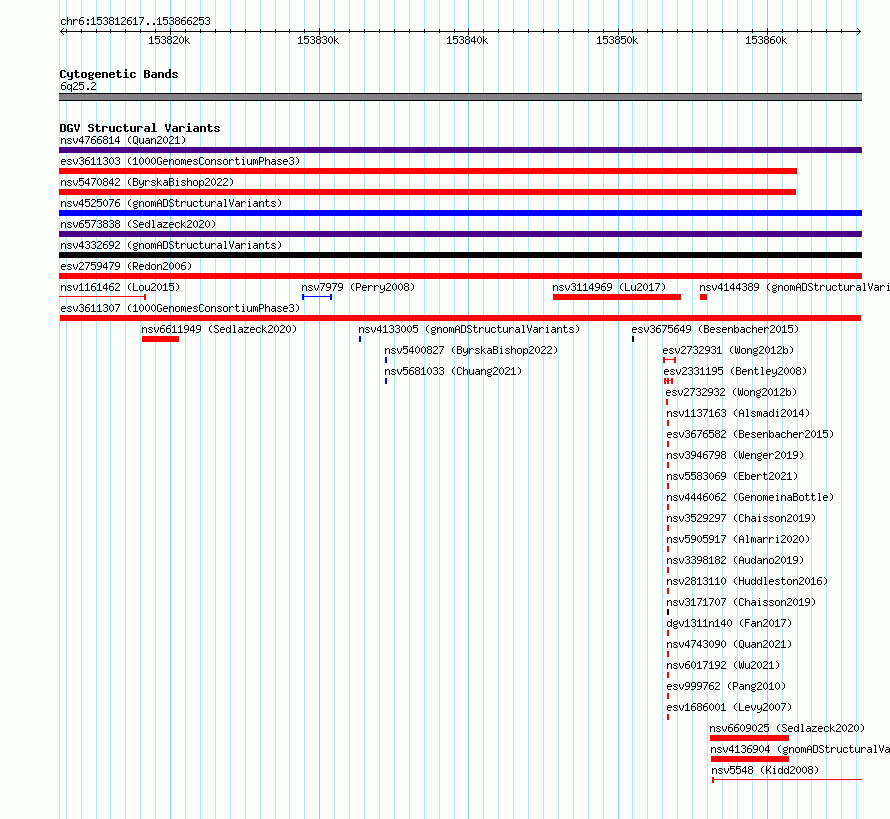This screenshot has height=819, width=890.
Task: Open nsv3398182 (Audano2019) label
Action: pyautogui.click(x=735, y=560)
